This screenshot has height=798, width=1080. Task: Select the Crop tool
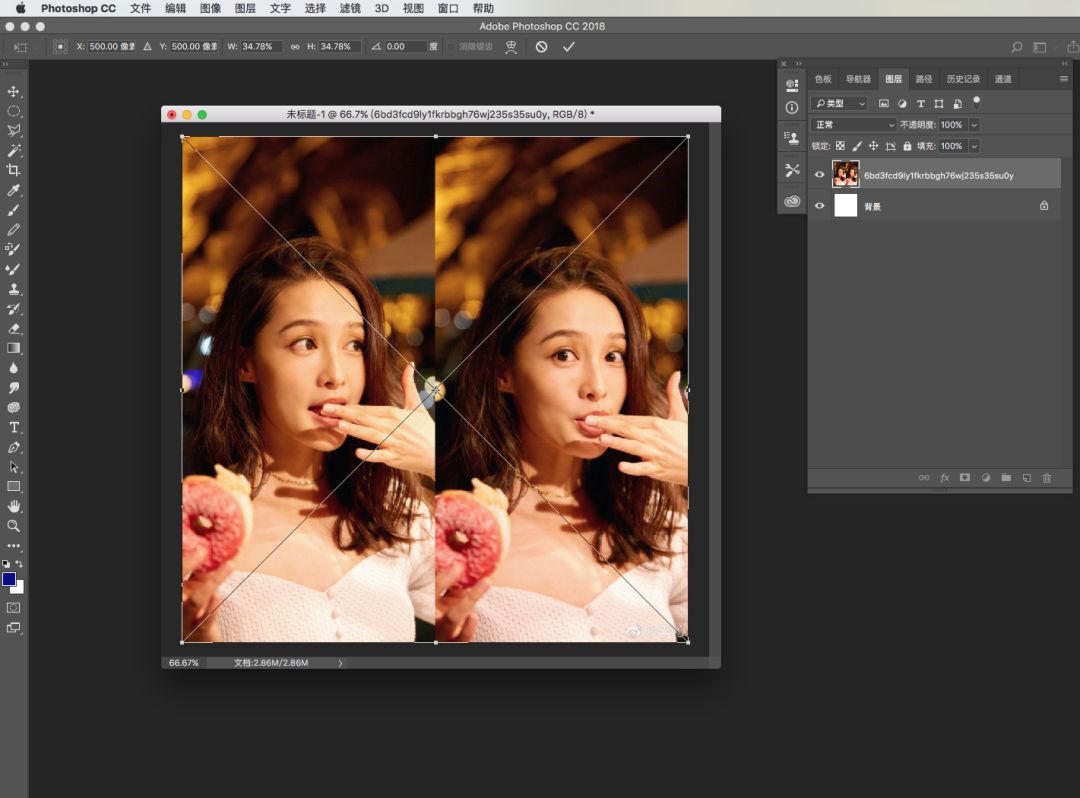(x=14, y=170)
